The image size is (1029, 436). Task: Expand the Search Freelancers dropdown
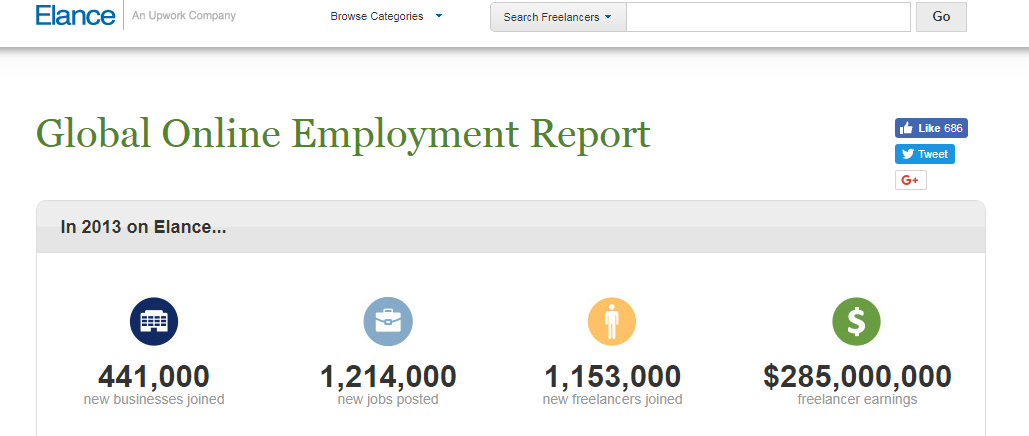[558, 17]
